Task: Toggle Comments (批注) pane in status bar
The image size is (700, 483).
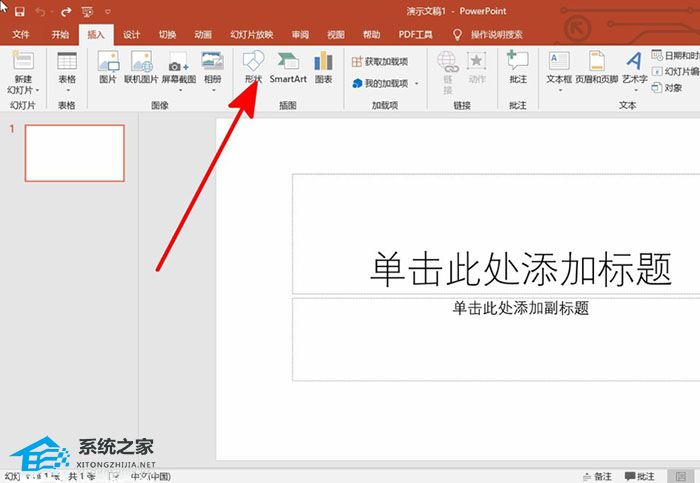Action: pyautogui.click(x=639, y=477)
